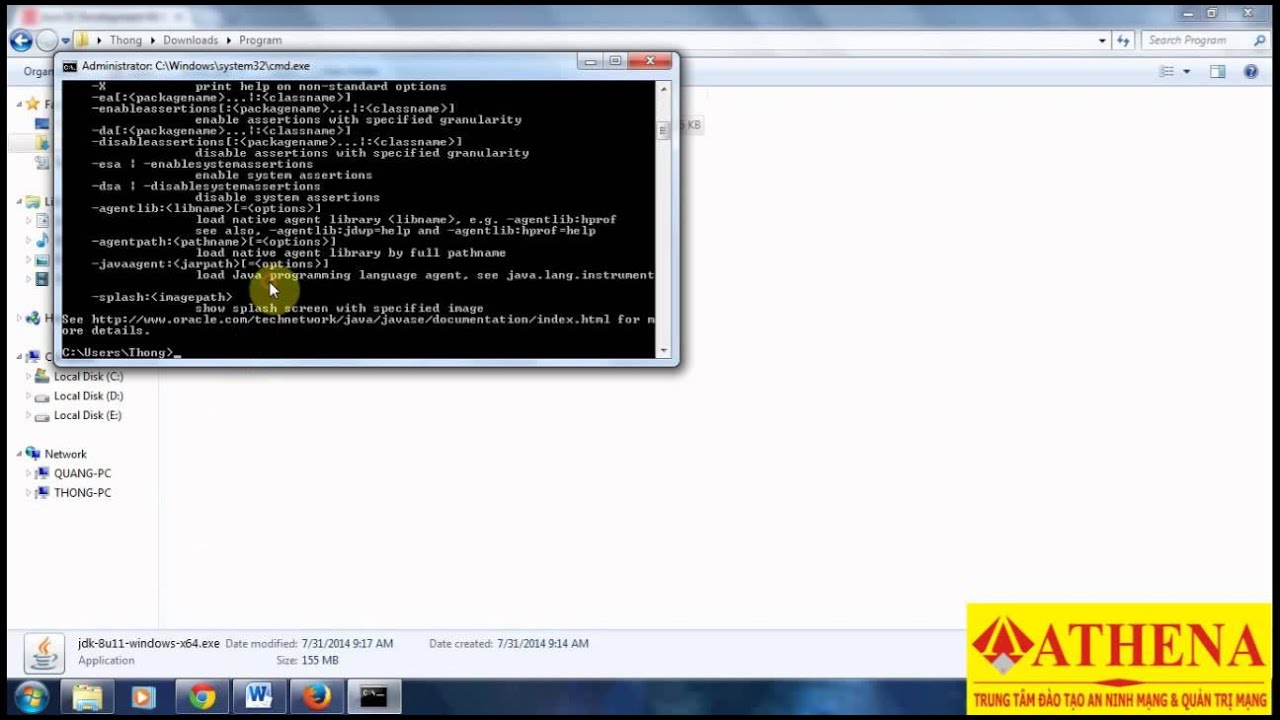Select the Music library icon
Image resolution: width=1280 pixels, height=720 pixels.
(42, 240)
